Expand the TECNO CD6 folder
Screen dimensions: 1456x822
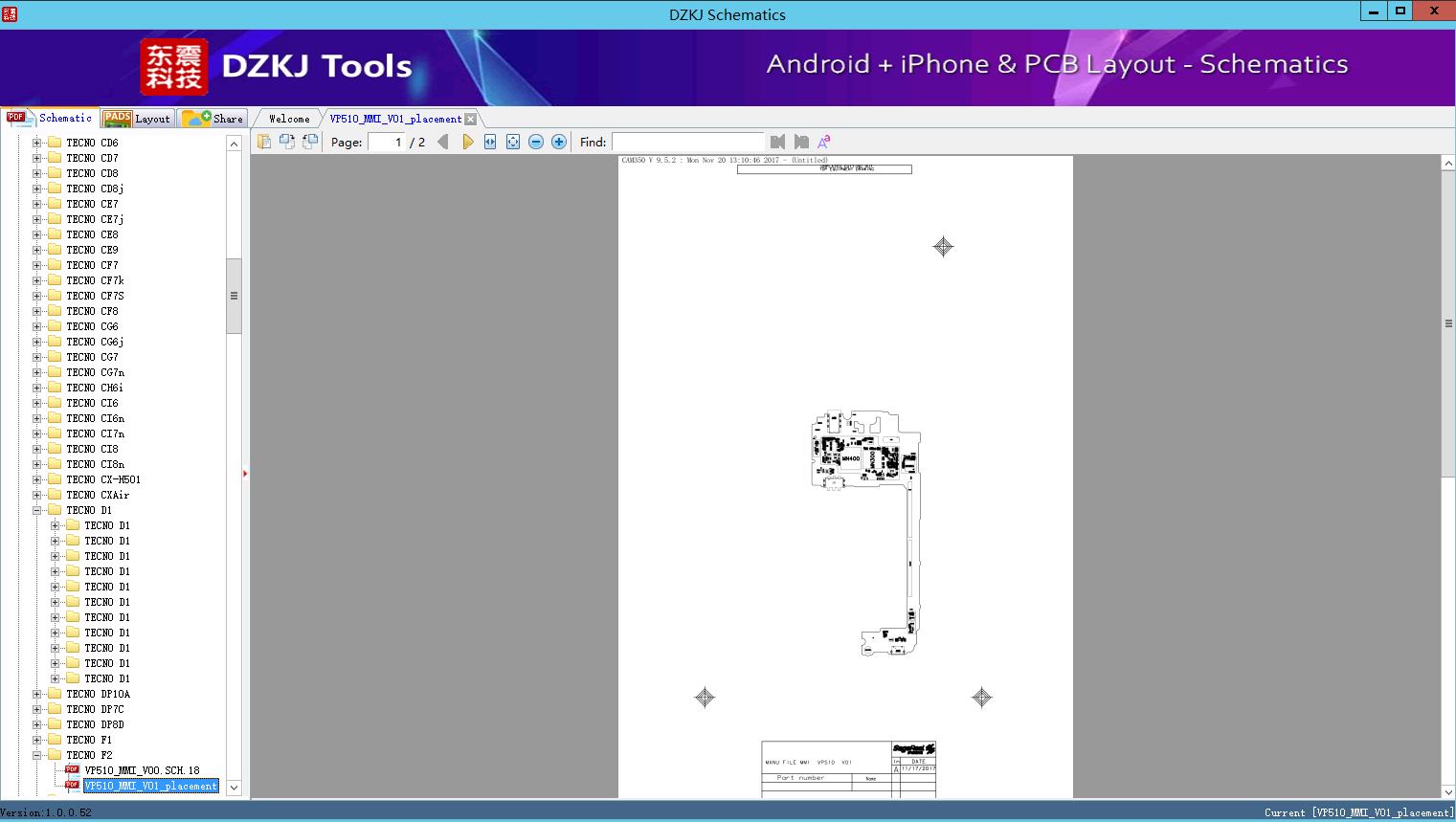37,143
